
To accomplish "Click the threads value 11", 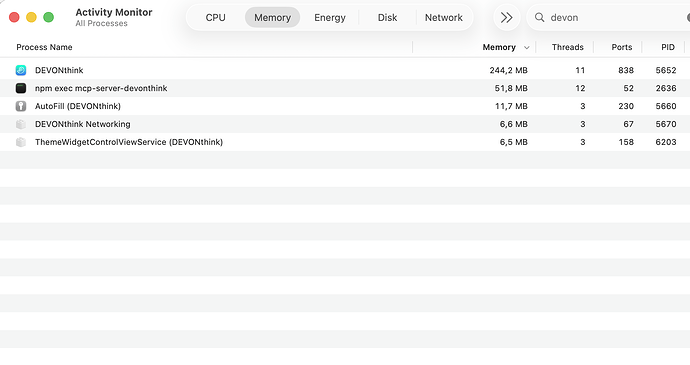I will [580, 70].
